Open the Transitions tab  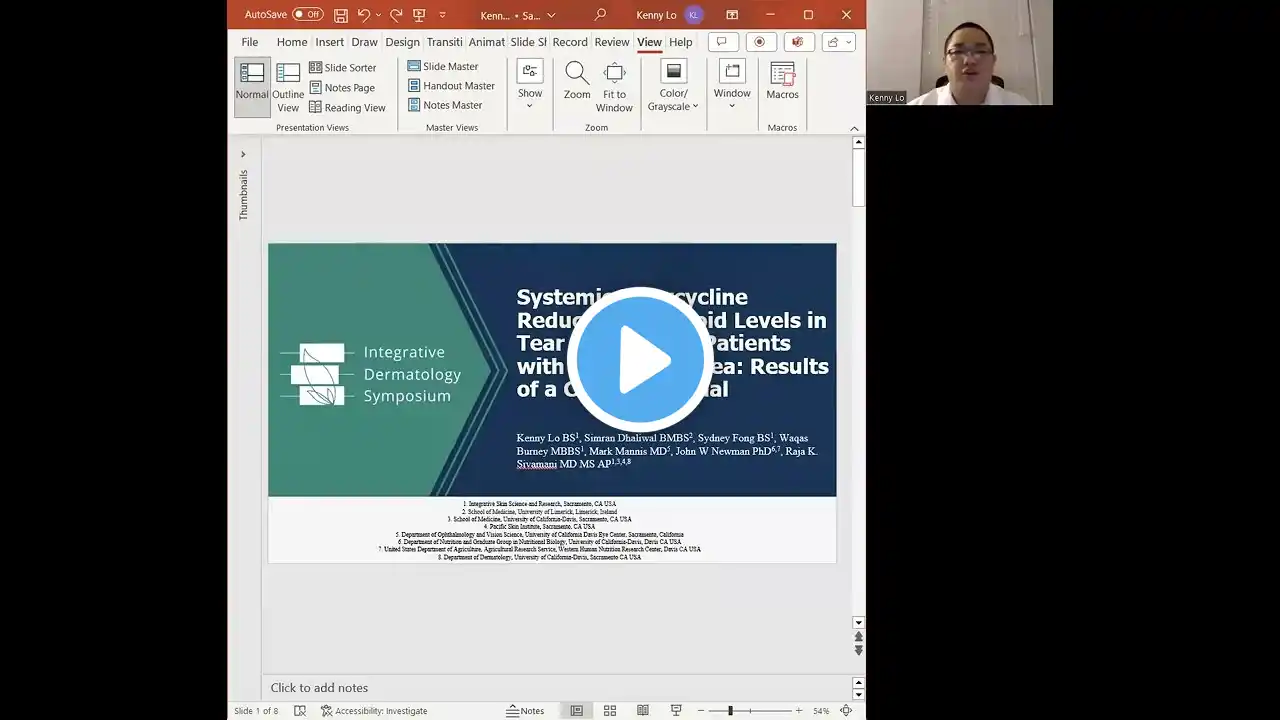[x=445, y=42]
